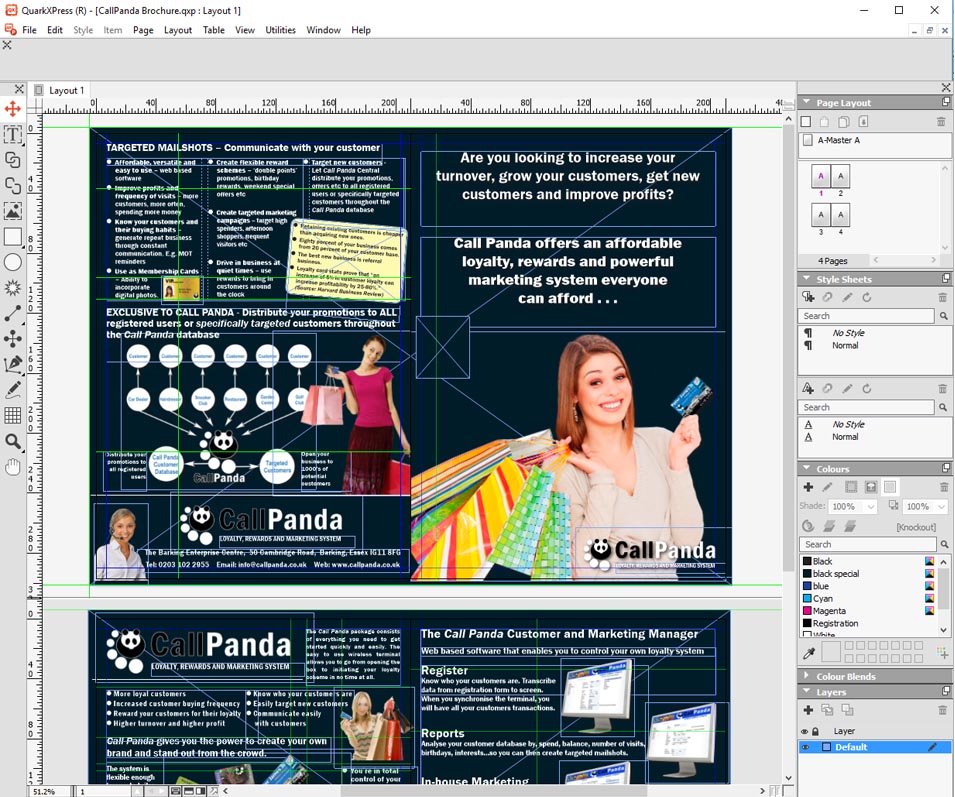Click the eyedropper colour picker
This screenshot has height=797, width=955.
(x=808, y=653)
